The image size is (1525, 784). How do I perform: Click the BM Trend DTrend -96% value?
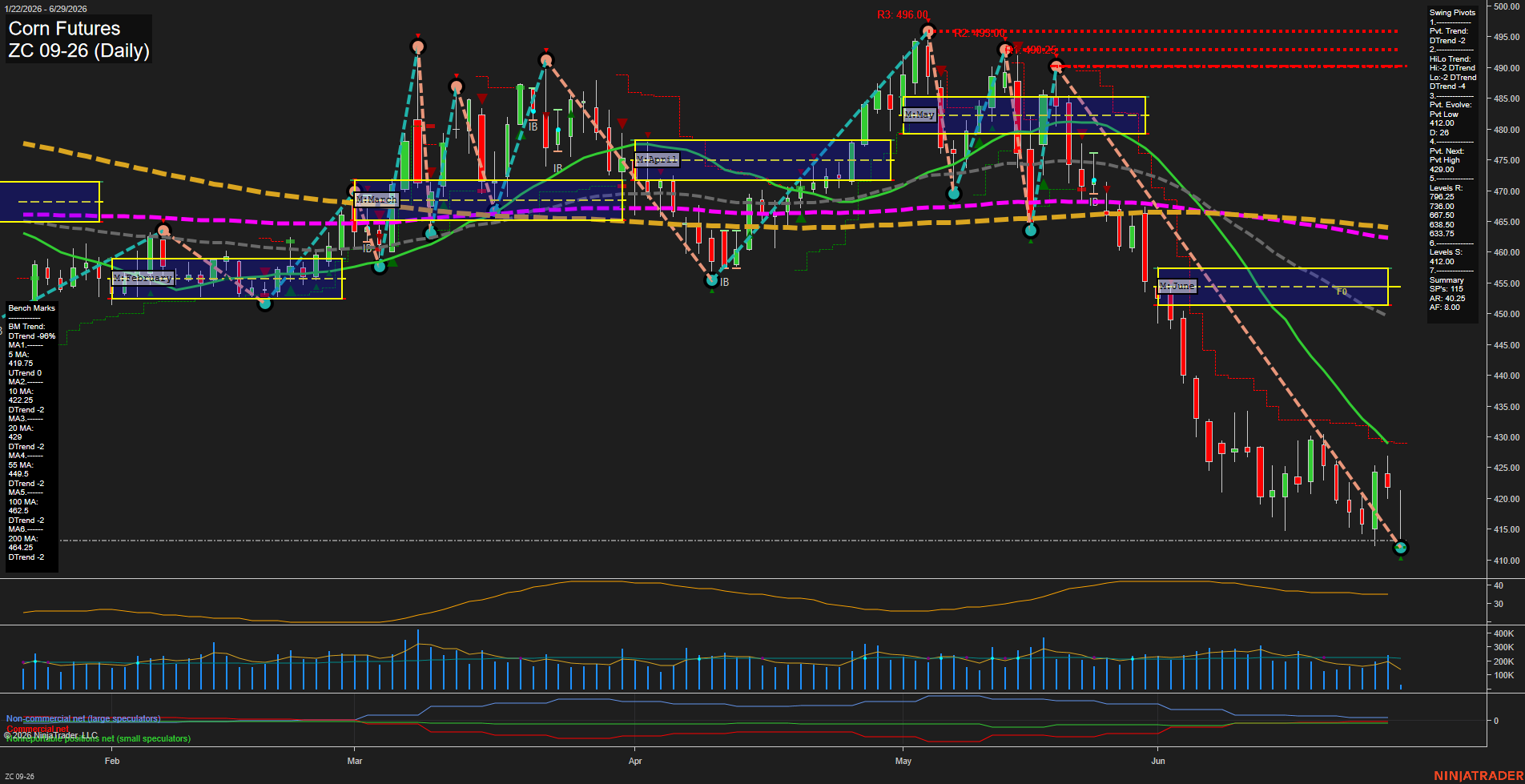(32, 332)
